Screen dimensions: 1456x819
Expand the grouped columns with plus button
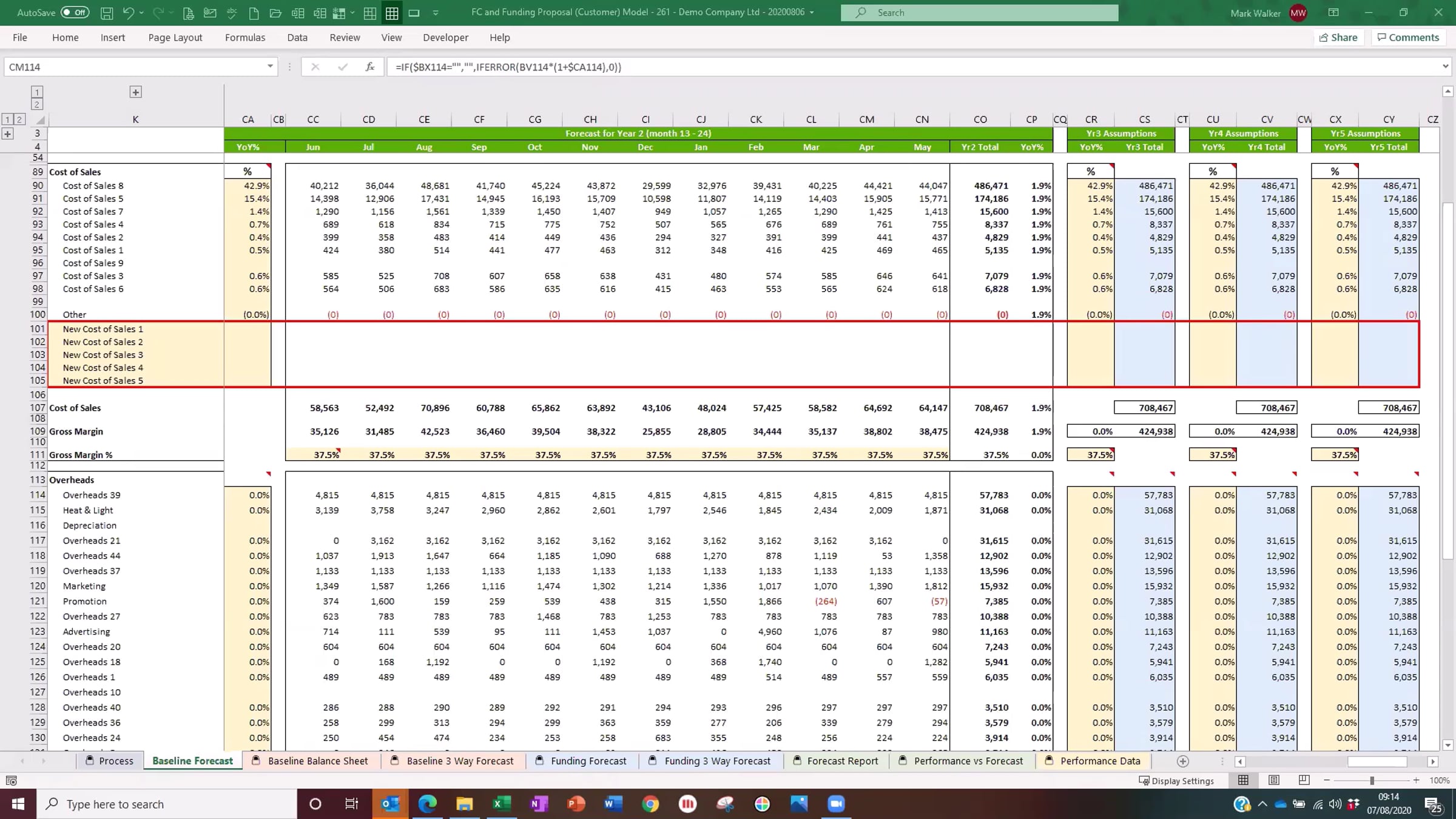[x=135, y=92]
